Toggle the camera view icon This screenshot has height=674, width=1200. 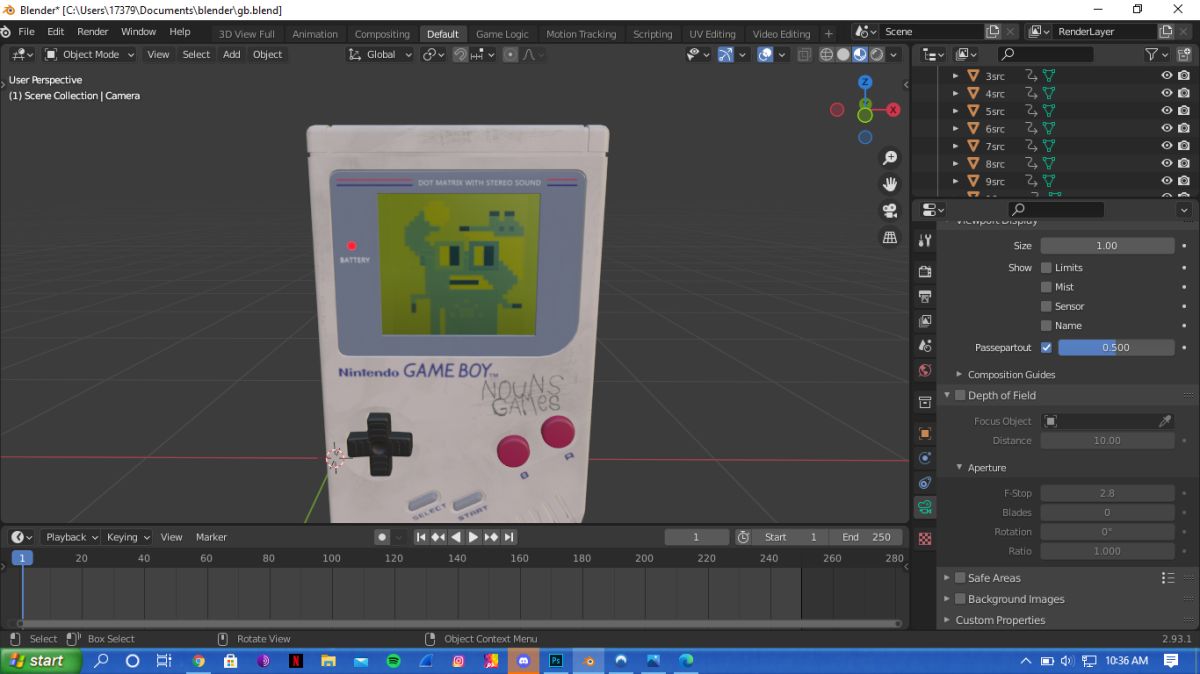click(889, 211)
